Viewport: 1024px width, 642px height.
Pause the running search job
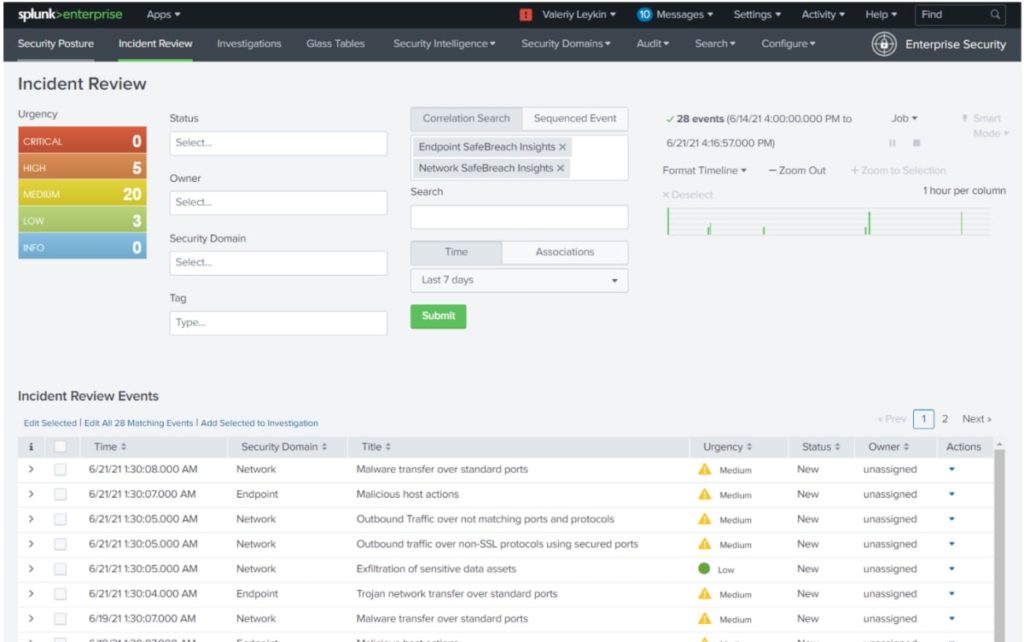892,142
